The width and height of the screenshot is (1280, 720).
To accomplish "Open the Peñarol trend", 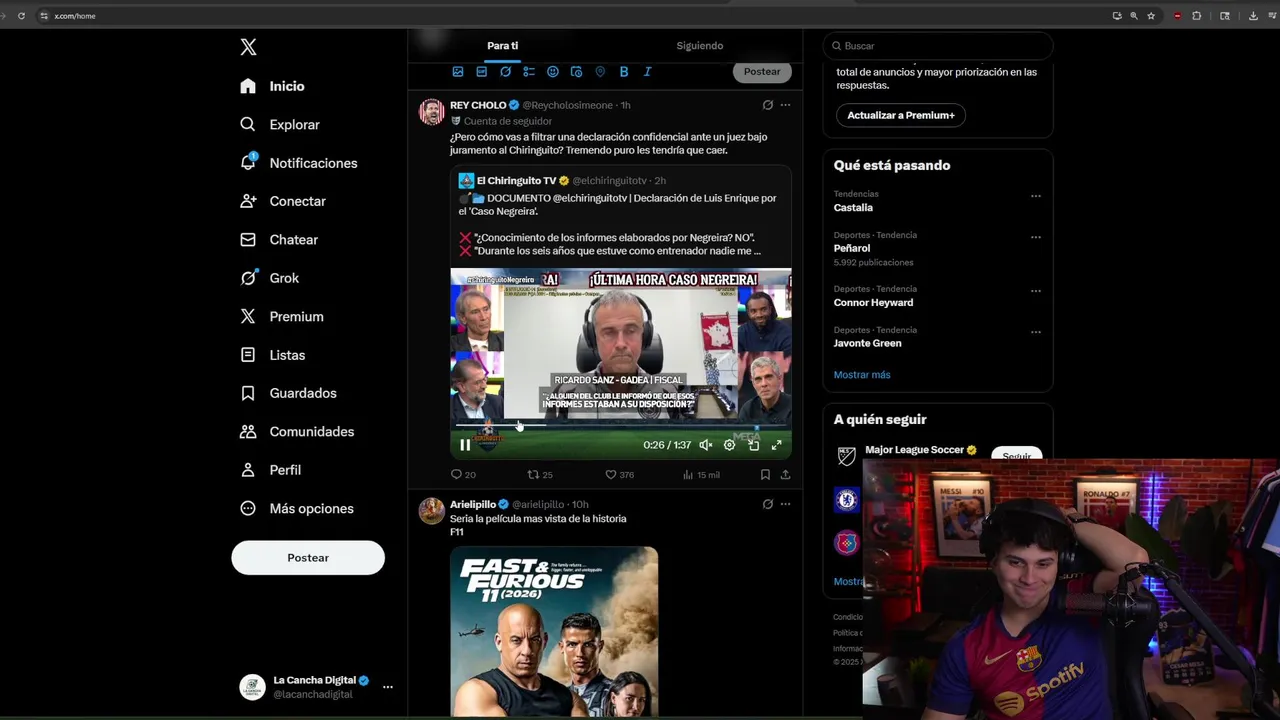I will [x=852, y=248].
